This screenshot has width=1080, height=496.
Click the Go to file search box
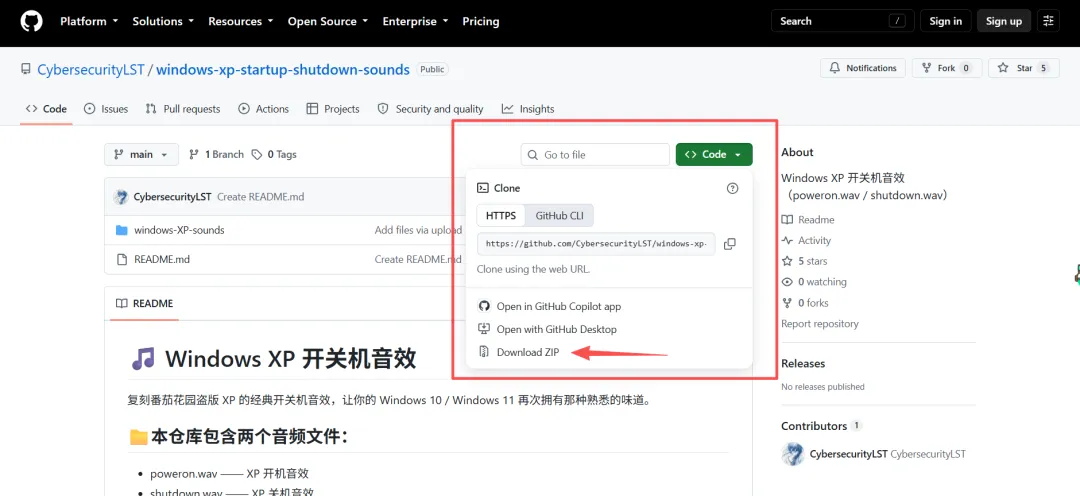click(595, 154)
